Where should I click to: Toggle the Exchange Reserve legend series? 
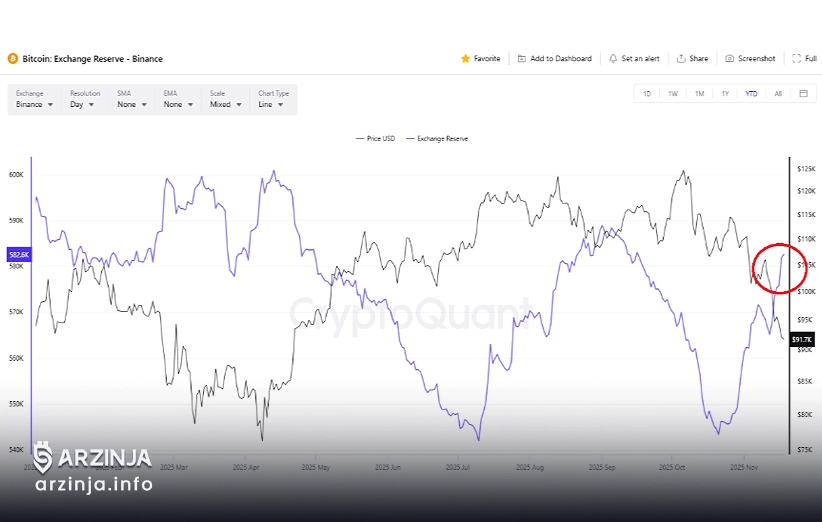click(437, 139)
